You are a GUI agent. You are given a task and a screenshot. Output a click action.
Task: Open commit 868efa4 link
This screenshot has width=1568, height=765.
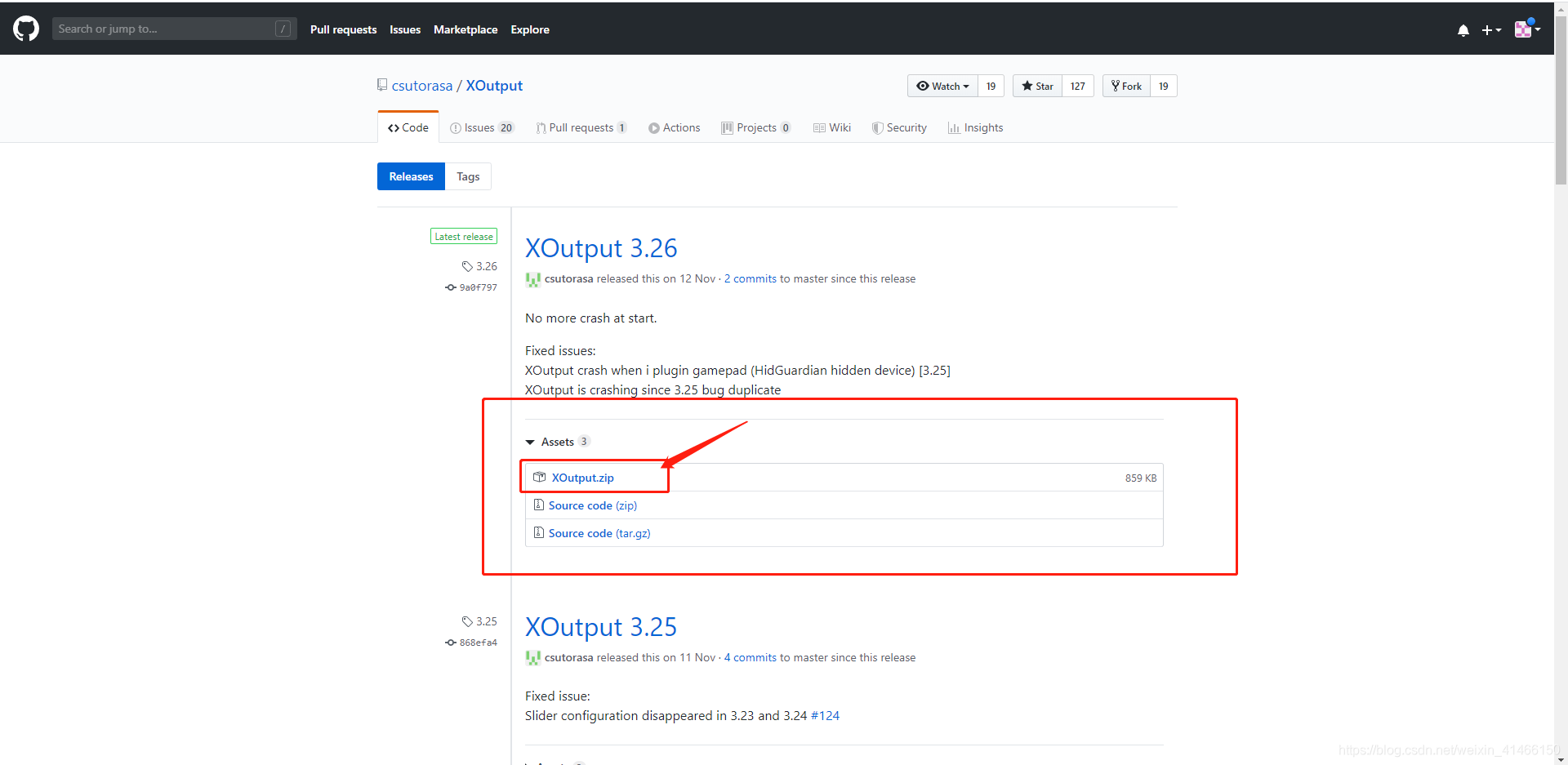(x=471, y=643)
